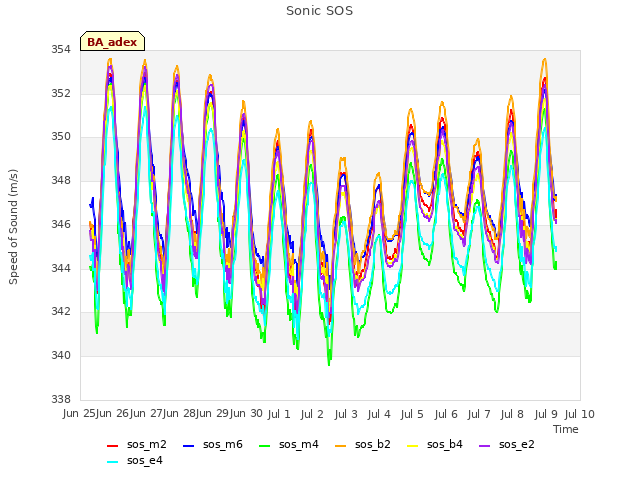Click the Speed of Sound (m/s) axis label
The image size is (640, 480).
[13, 227]
